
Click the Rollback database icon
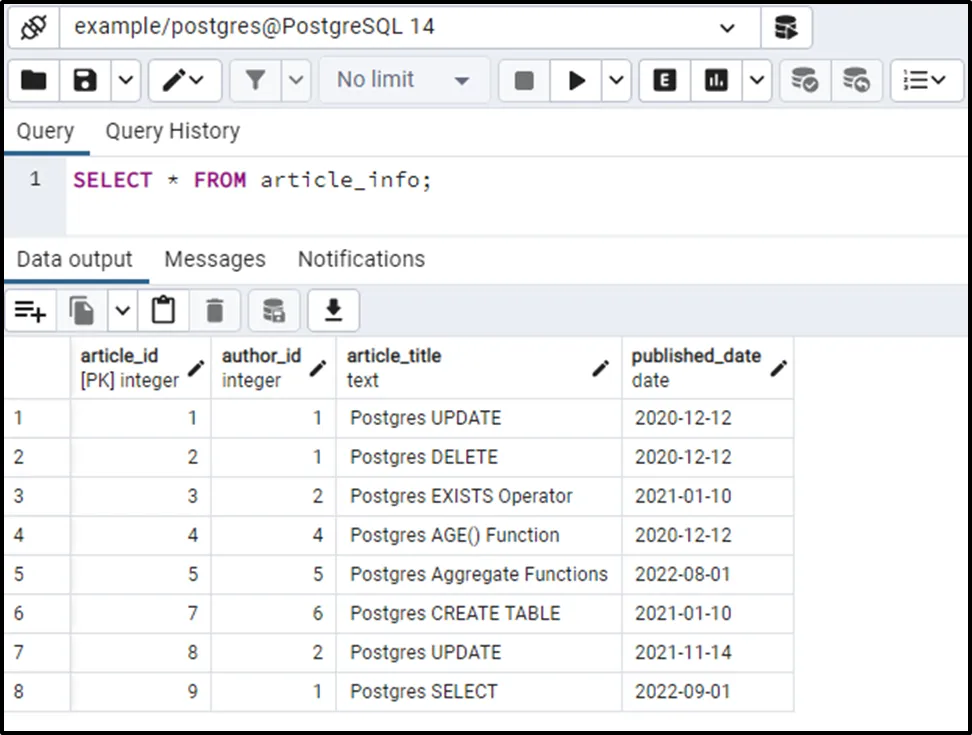tap(856, 81)
